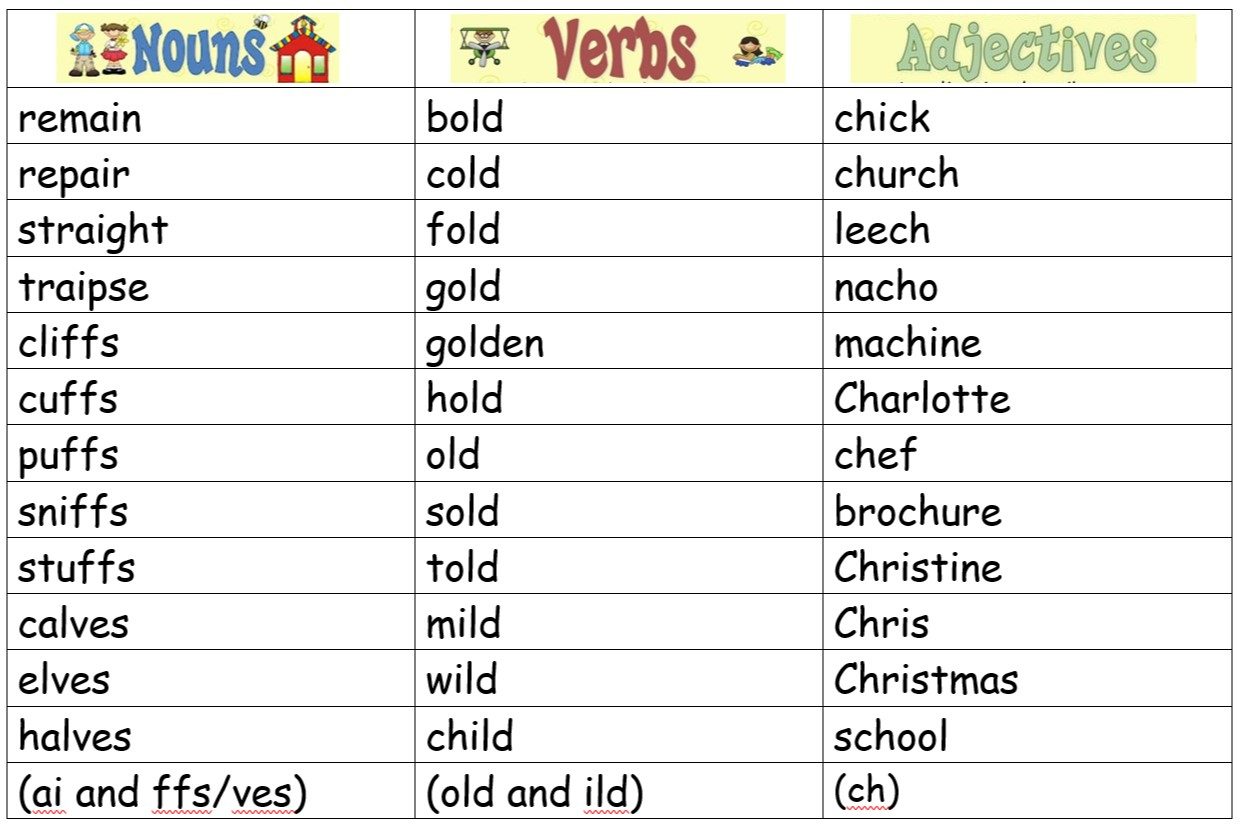
Task: Click the '(ai and ffs/ves)' label
Action: tap(162, 793)
